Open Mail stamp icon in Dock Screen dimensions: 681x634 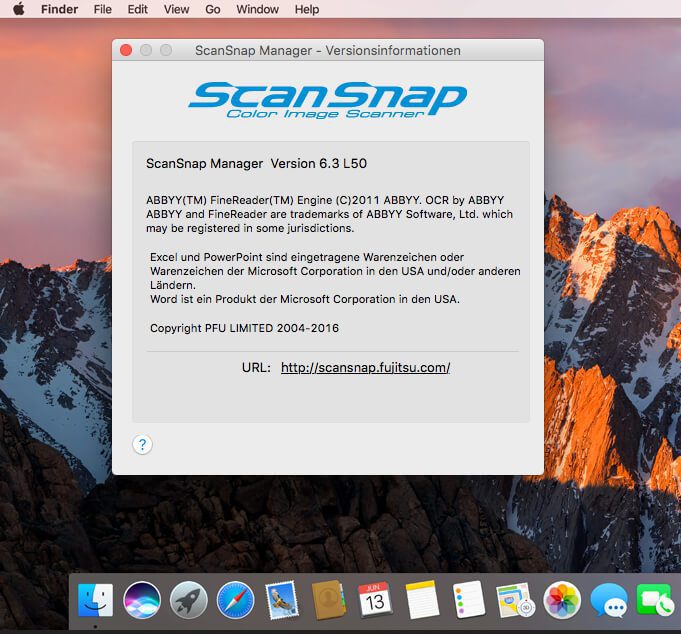282,601
